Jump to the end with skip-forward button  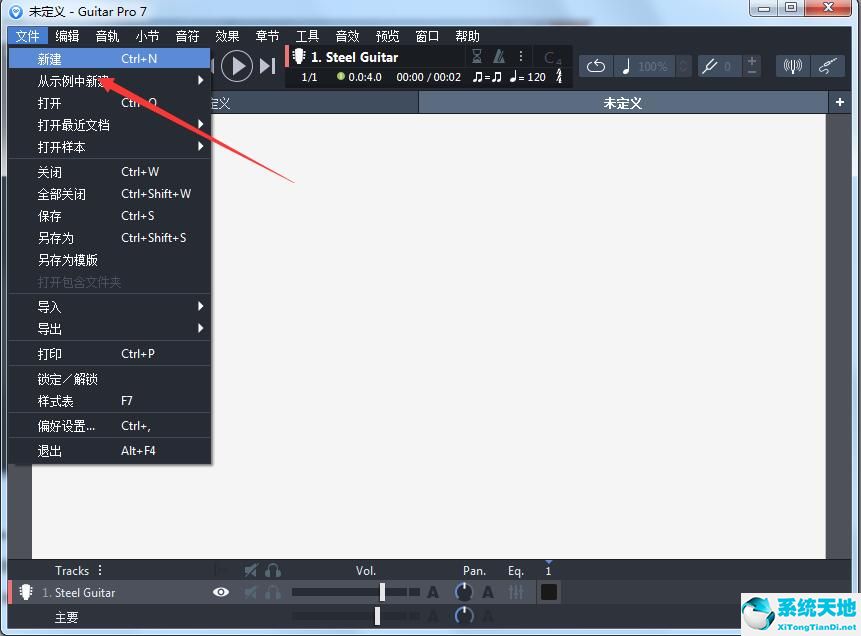(x=267, y=66)
